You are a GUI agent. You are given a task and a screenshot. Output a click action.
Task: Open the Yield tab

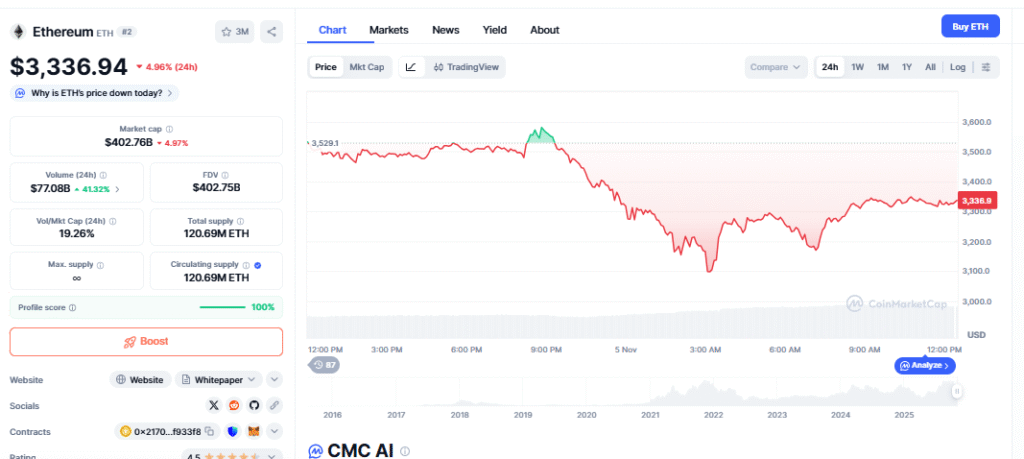pyautogui.click(x=494, y=30)
